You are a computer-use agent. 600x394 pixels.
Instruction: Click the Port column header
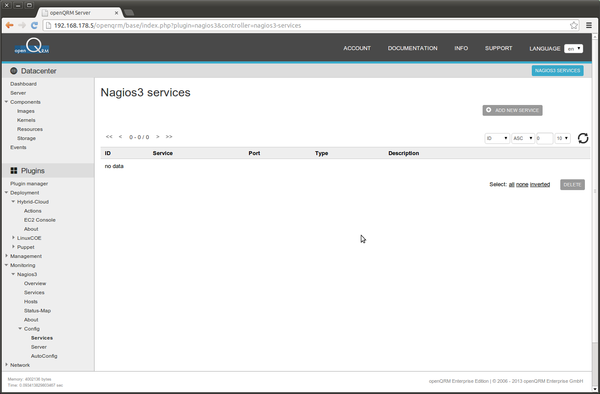[x=254, y=153]
